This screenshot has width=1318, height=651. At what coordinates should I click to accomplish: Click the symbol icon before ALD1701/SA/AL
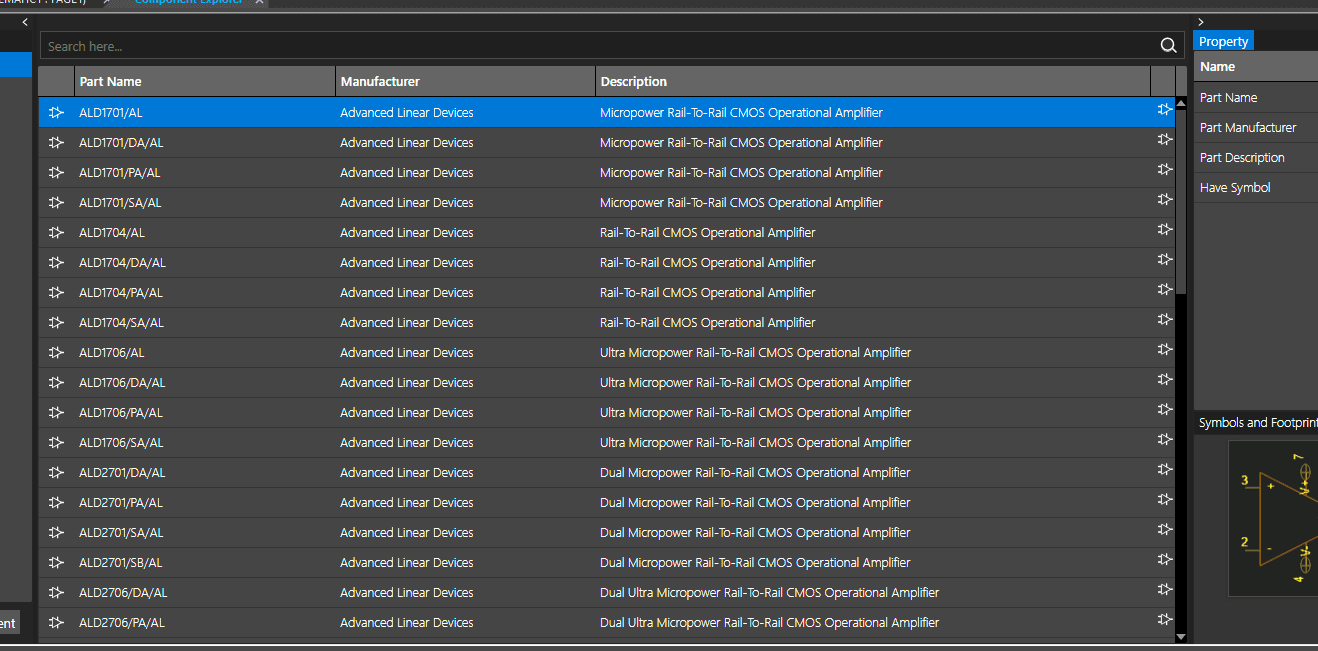pos(56,202)
